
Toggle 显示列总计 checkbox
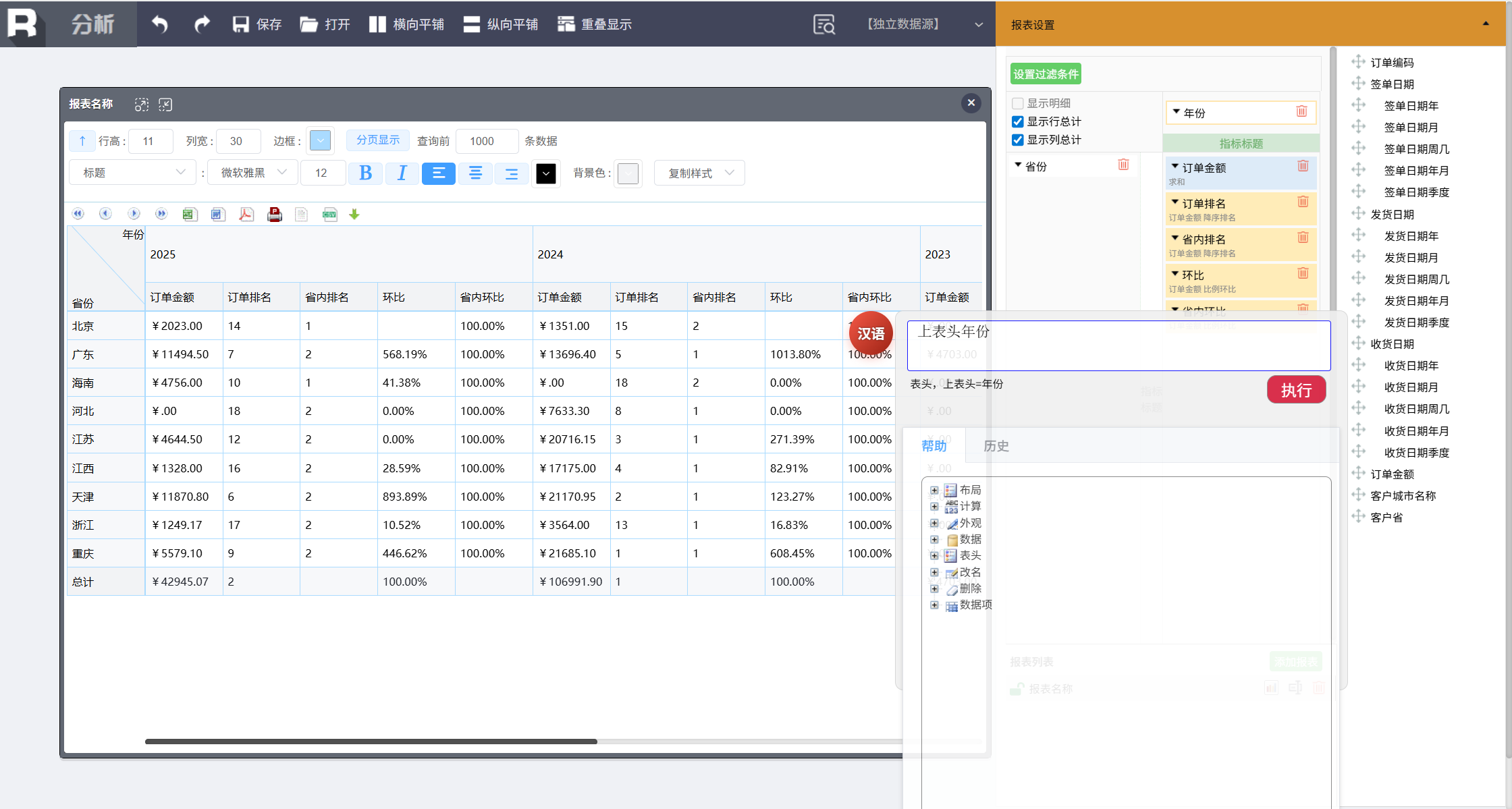click(1018, 140)
